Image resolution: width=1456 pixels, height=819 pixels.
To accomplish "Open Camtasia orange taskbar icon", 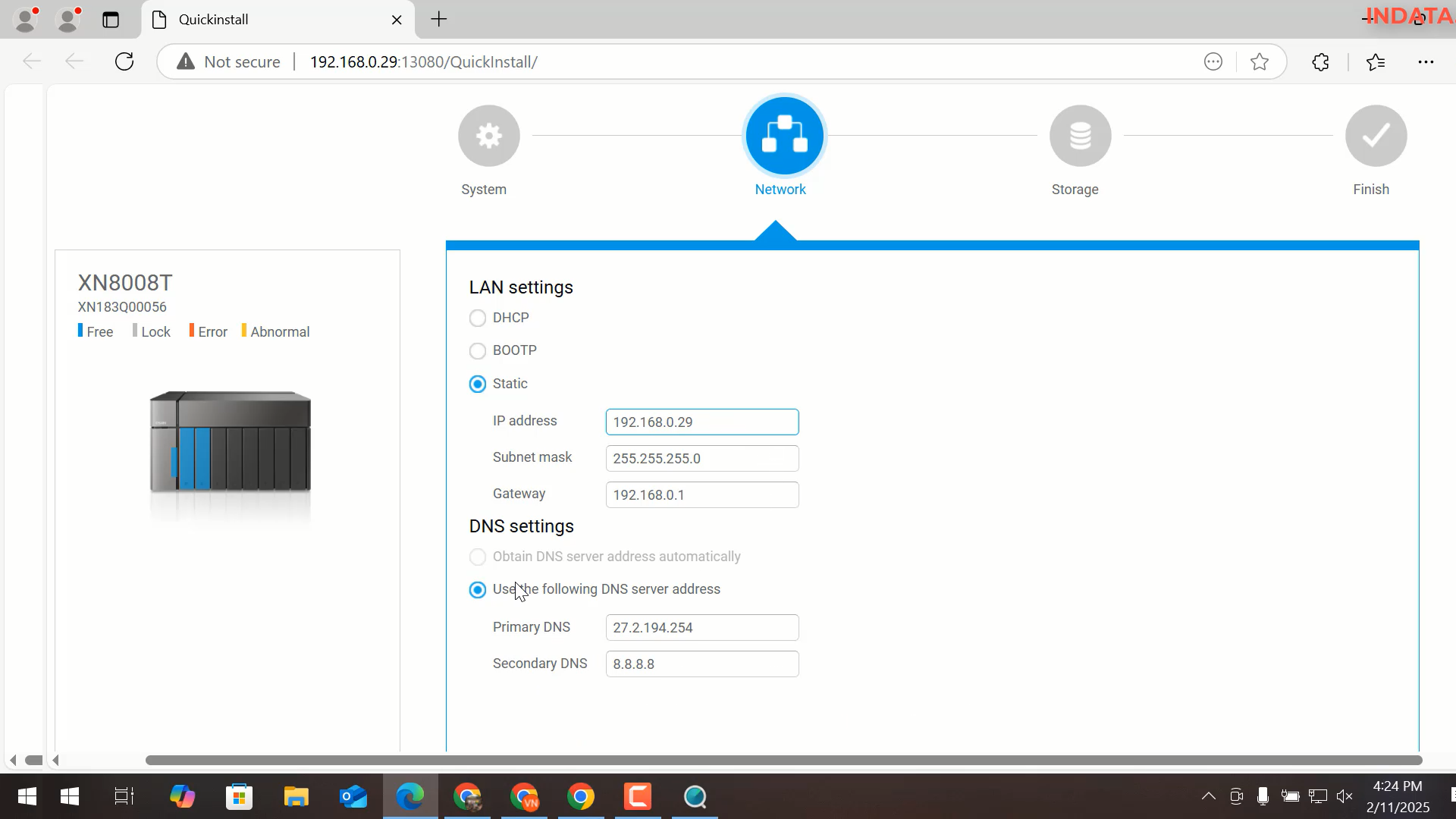I will (638, 796).
